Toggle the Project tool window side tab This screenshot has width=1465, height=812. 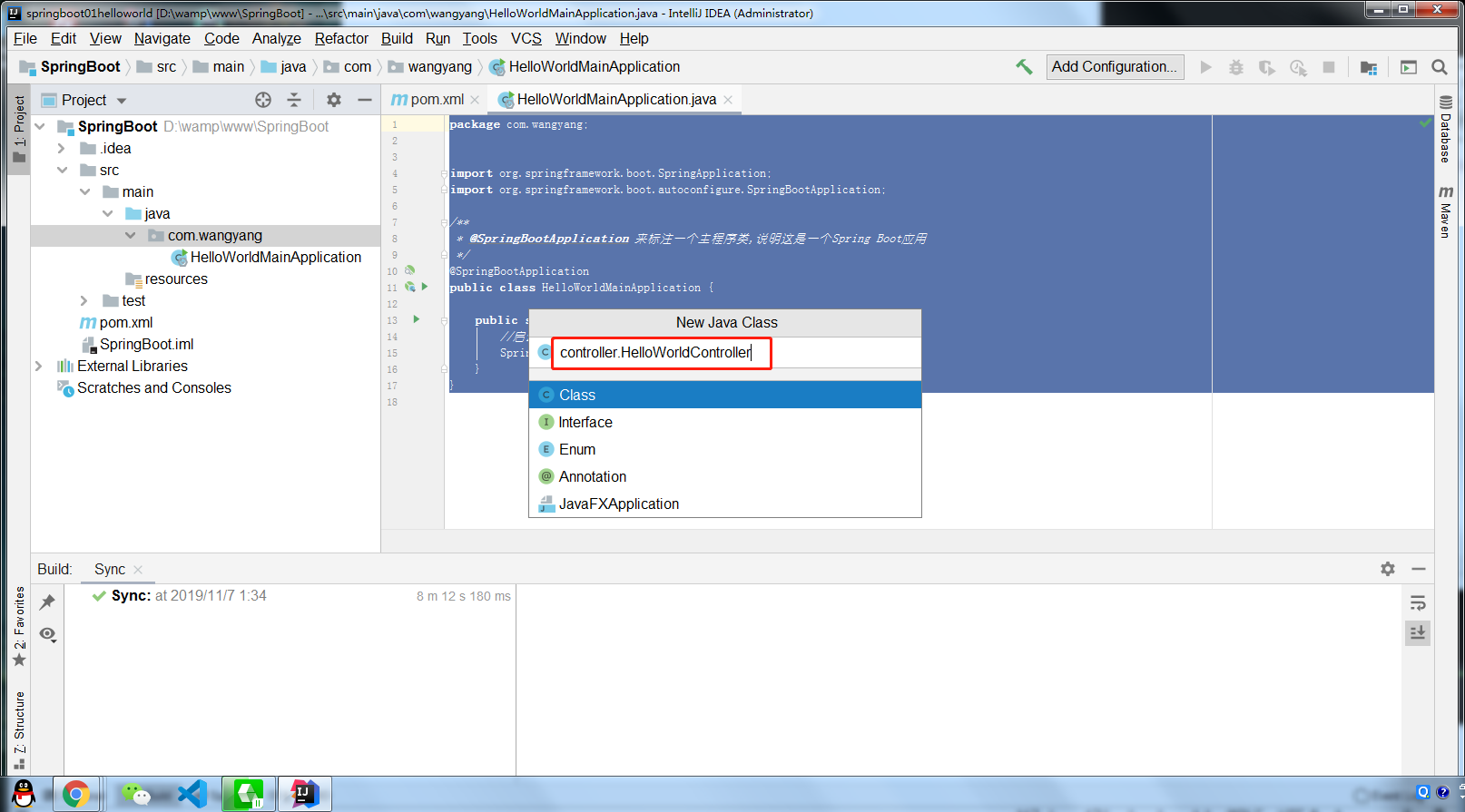pos(19,128)
